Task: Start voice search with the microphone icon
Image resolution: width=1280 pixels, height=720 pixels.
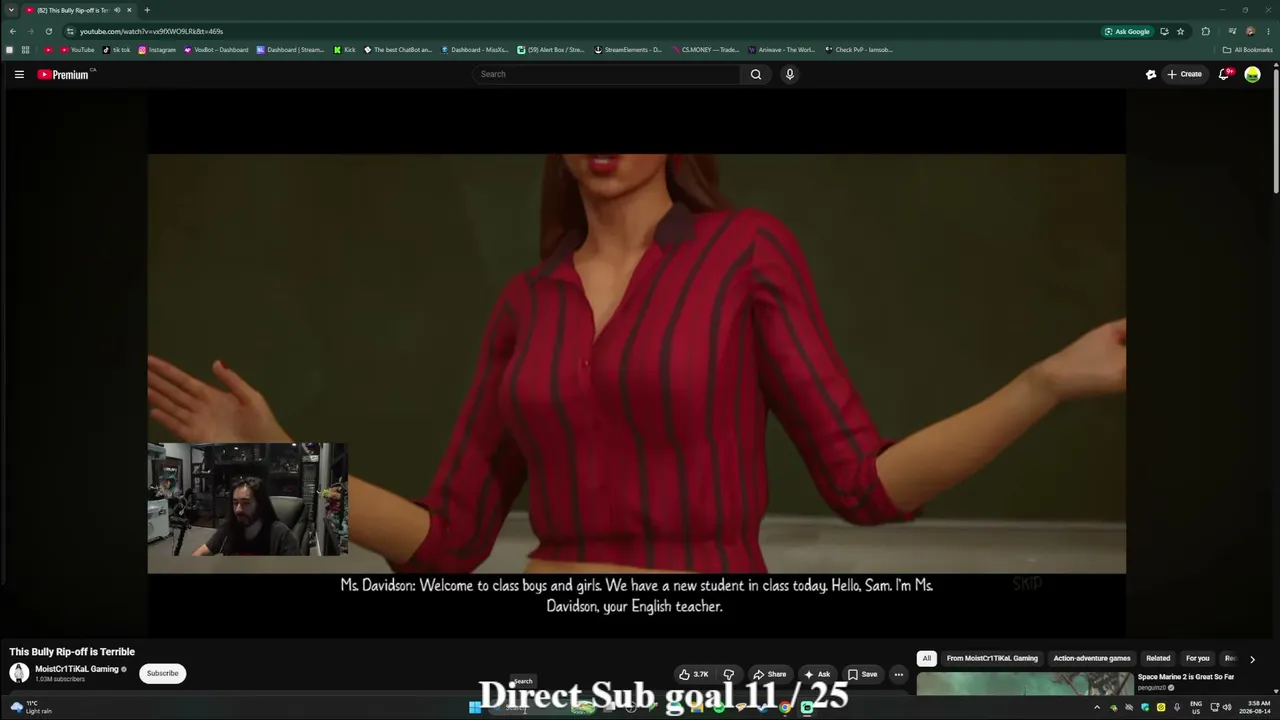Action: 790,74
